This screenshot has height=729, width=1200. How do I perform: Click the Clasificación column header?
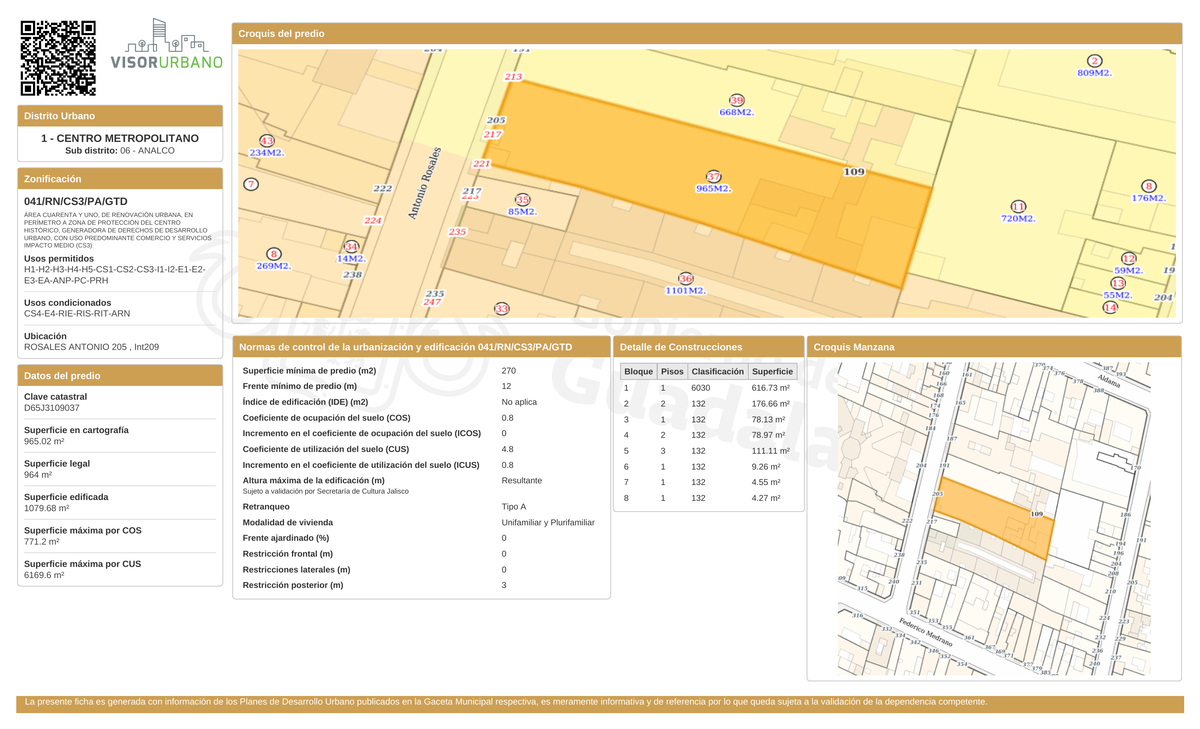pyautogui.click(x=718, y=371)
